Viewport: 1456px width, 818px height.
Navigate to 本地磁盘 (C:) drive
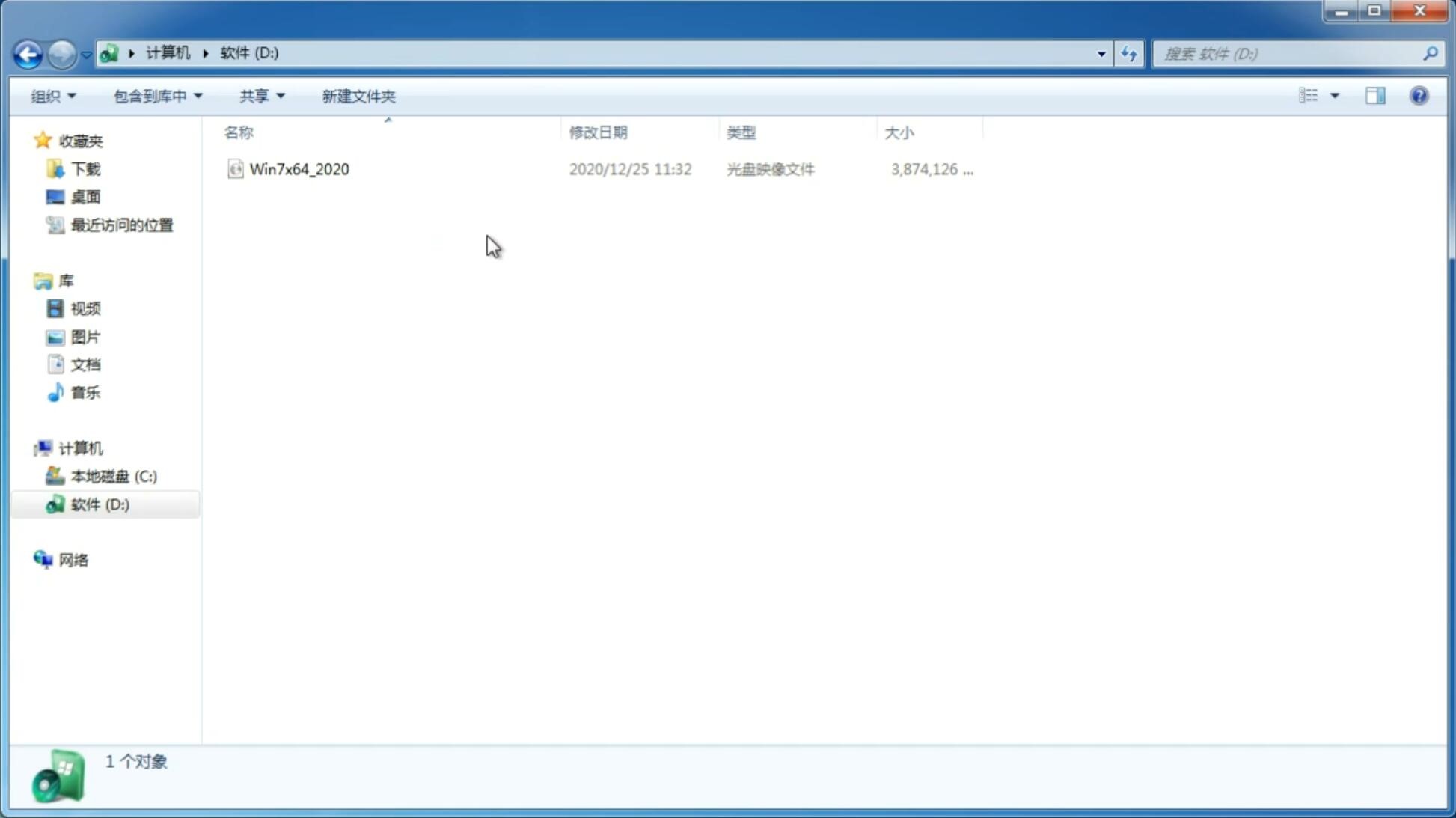tap(113, 476)
